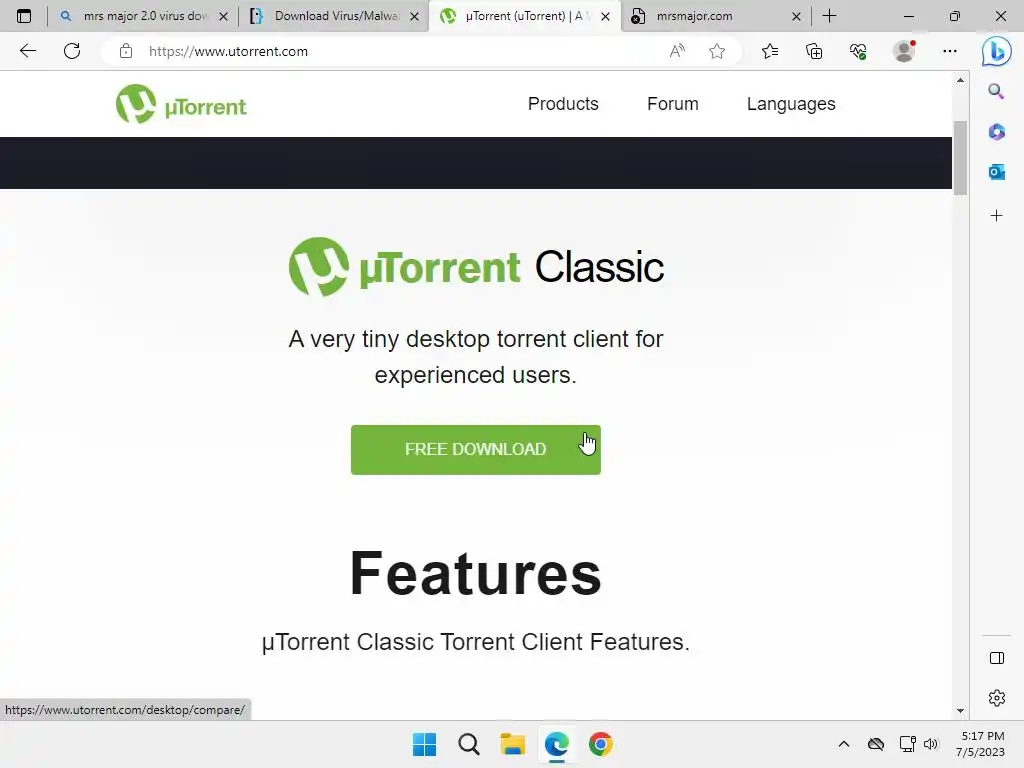Click the scrollbar up arrow
1024x768 pixels.
(959, 80)
